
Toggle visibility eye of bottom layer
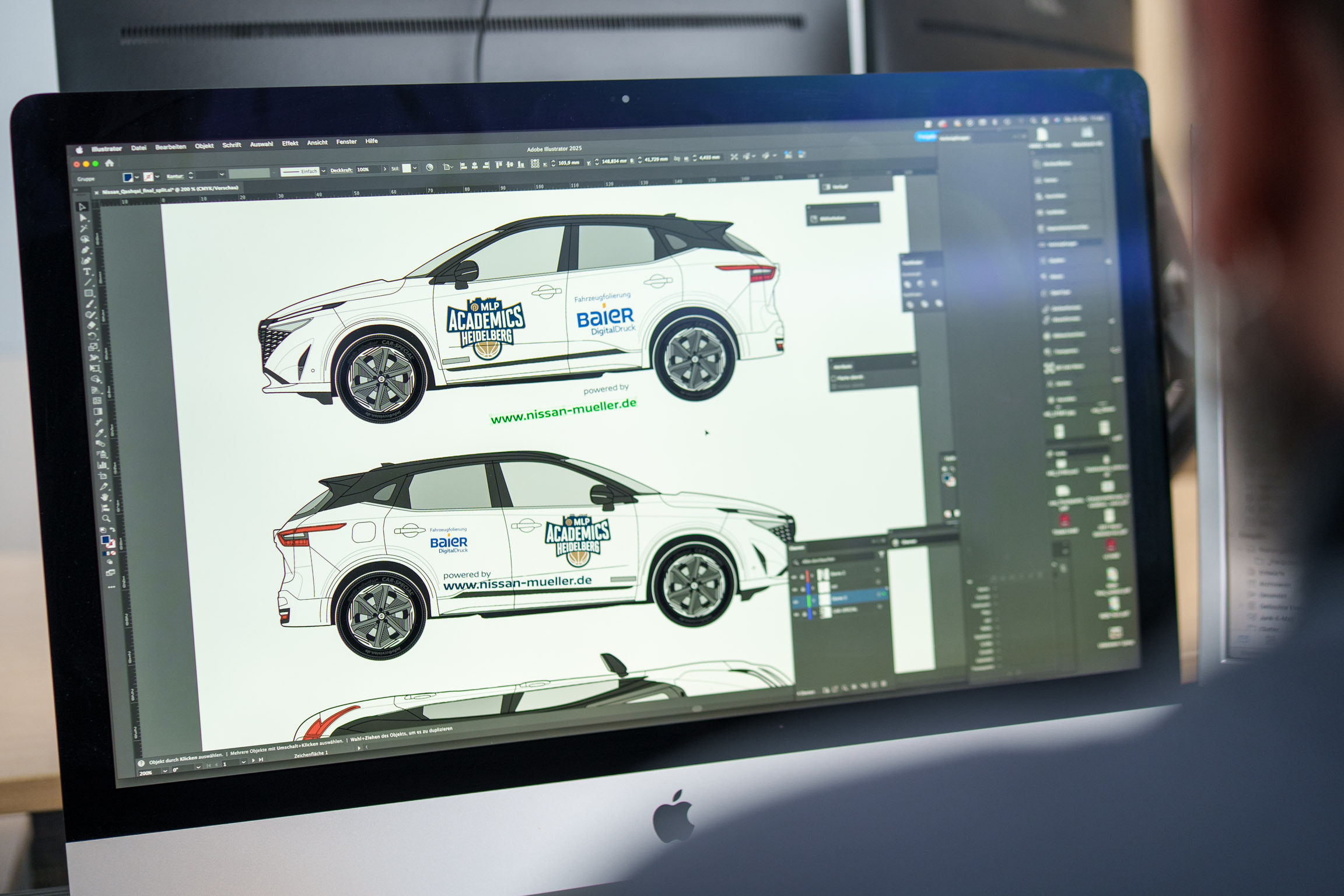pyautogui.click(x=796, y=614)
